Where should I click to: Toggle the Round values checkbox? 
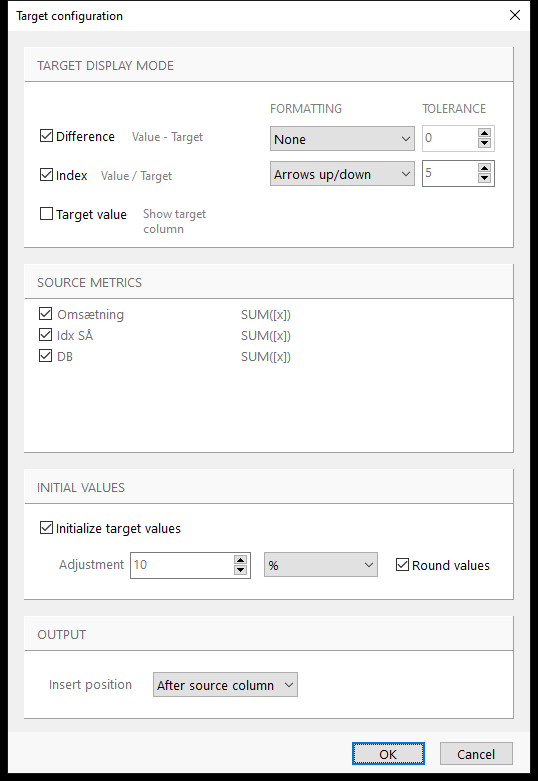[403, 565]
